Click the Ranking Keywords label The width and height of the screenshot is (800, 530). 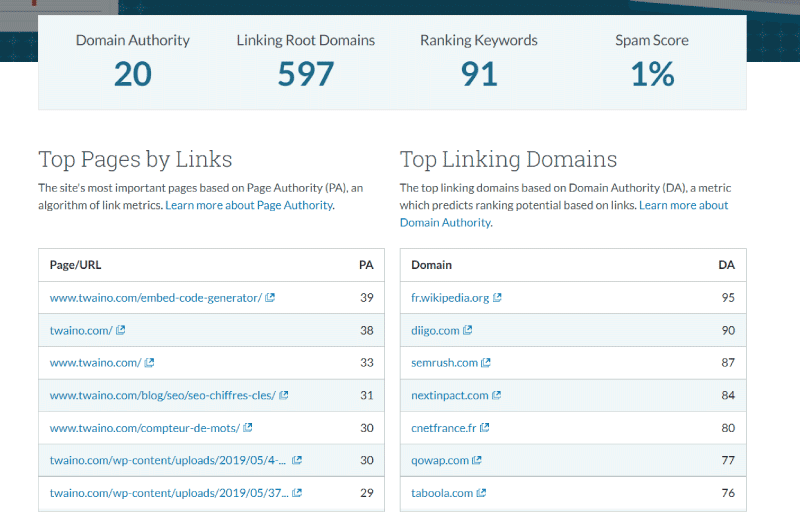[479, 40]
